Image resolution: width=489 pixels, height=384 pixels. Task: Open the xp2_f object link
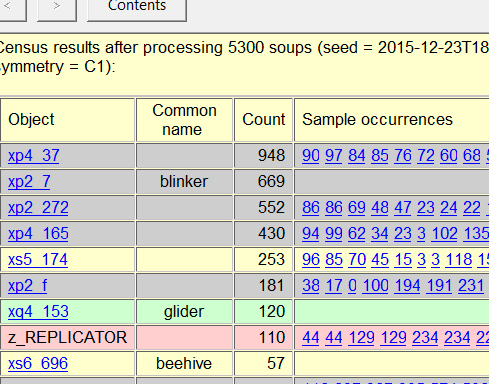pyautogui.click(x=27, y=286)
